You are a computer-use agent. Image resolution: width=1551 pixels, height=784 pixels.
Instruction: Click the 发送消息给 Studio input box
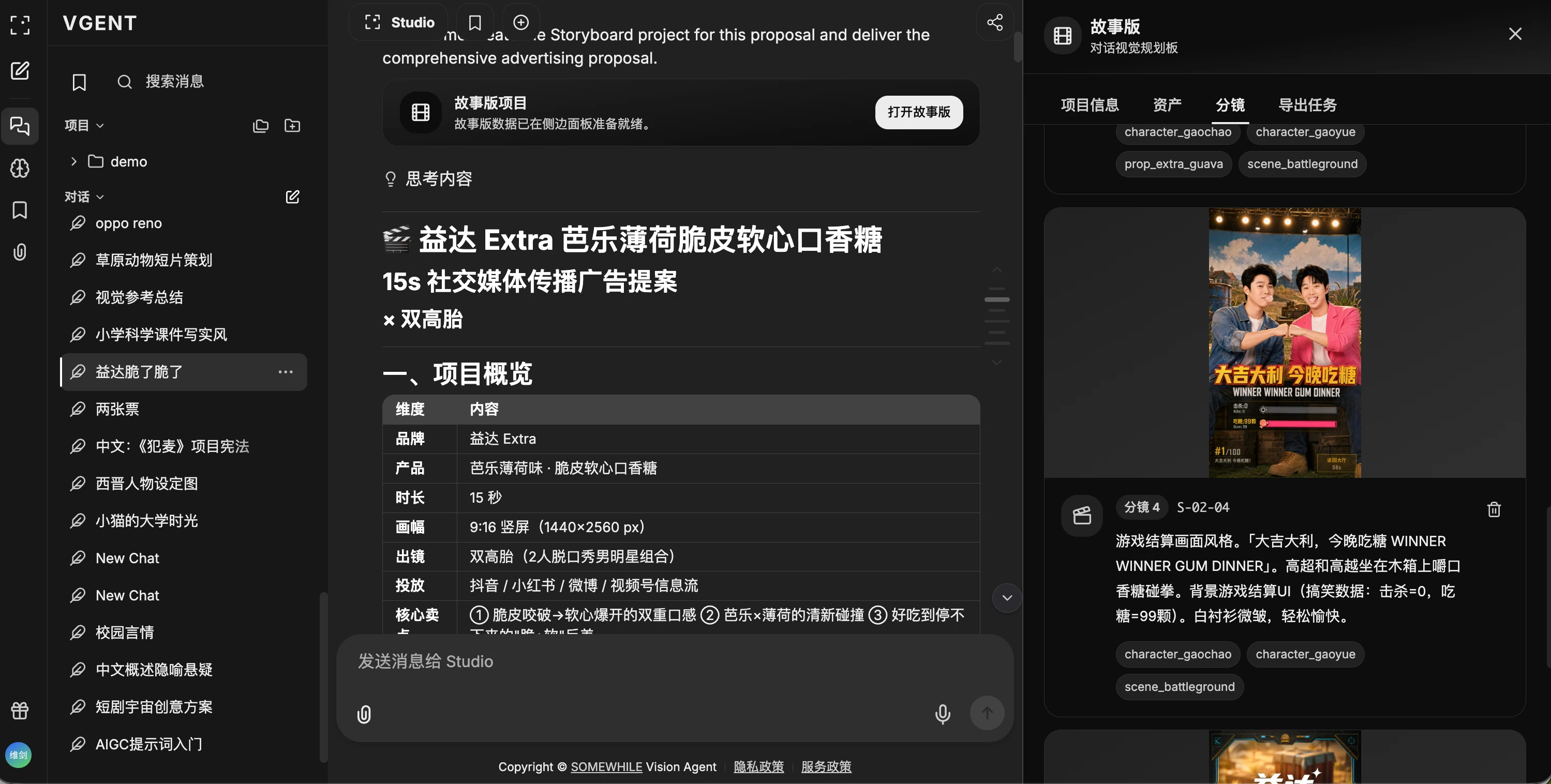674,661
